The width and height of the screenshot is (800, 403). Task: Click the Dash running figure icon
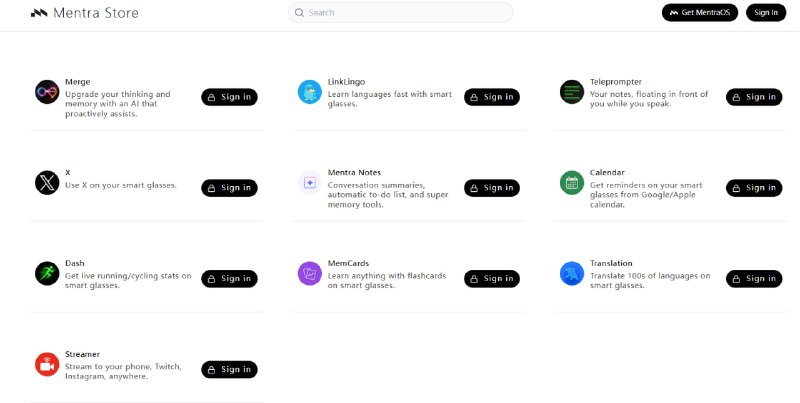(x=47, y=273)
